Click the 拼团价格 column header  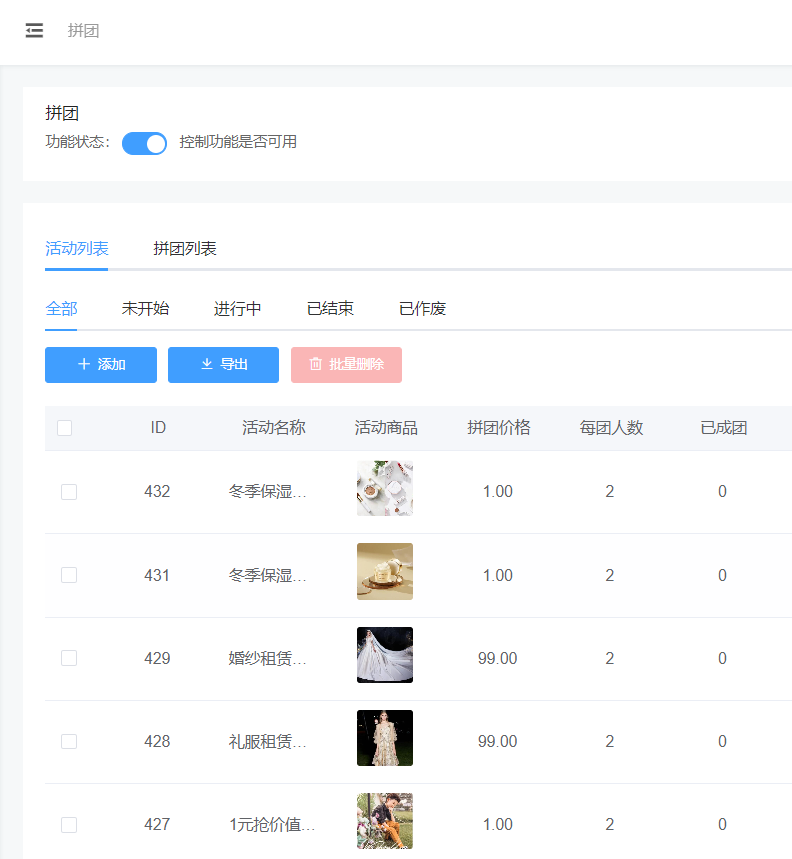click(x=499, y=427)
